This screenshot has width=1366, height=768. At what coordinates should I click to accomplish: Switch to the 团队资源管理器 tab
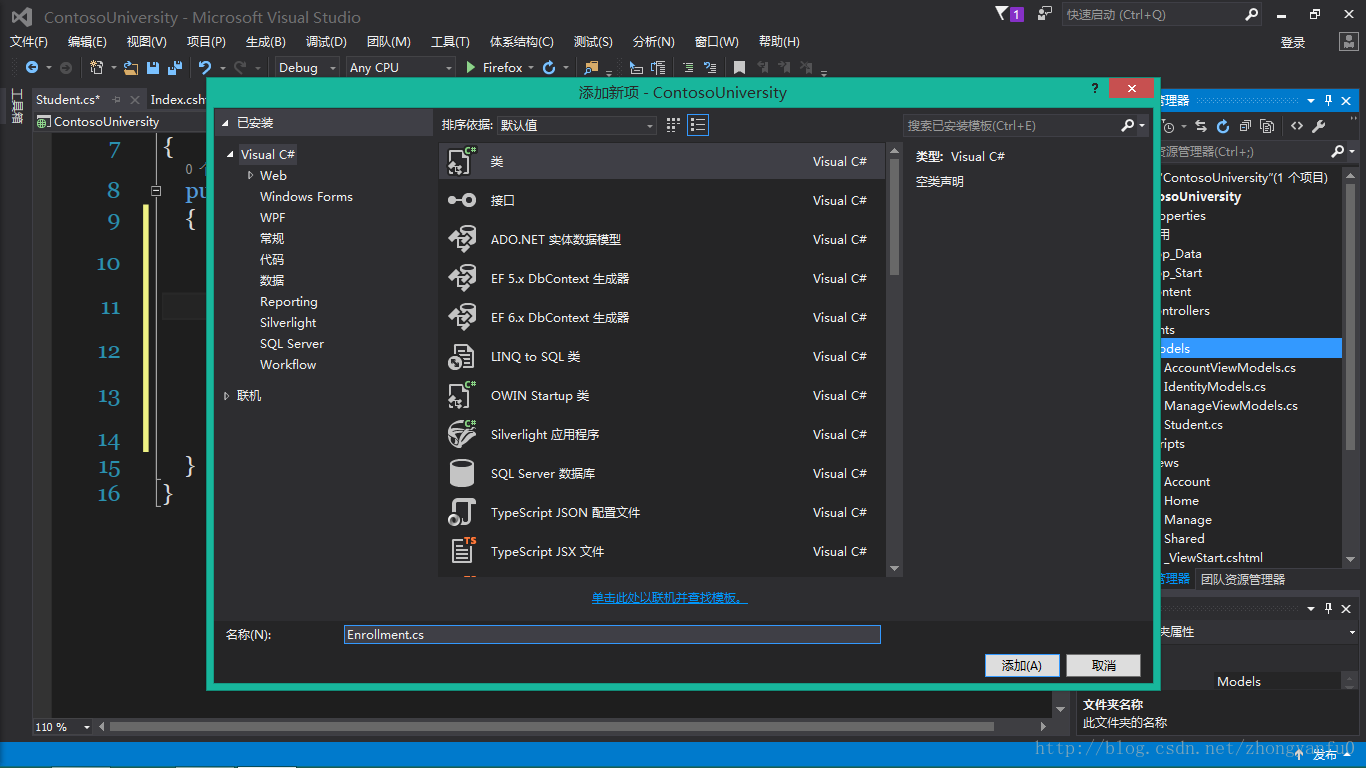coord(1243,579)
